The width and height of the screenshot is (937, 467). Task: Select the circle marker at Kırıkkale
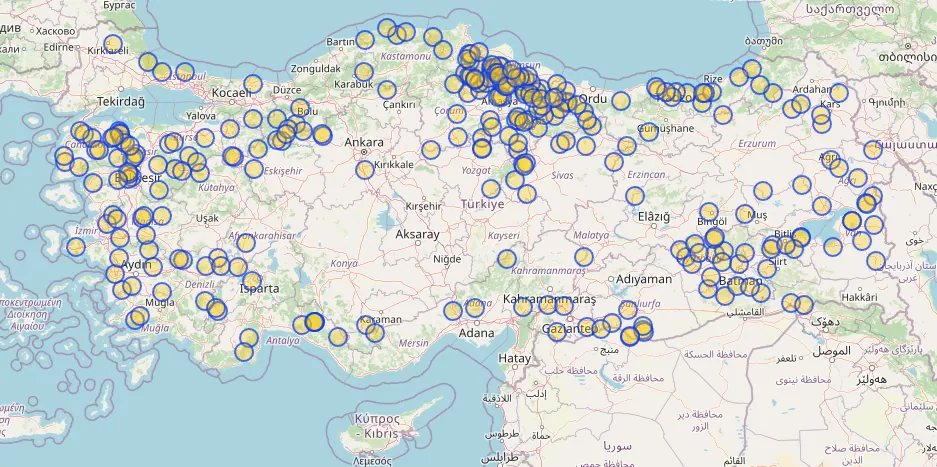(x=365, y=169)
